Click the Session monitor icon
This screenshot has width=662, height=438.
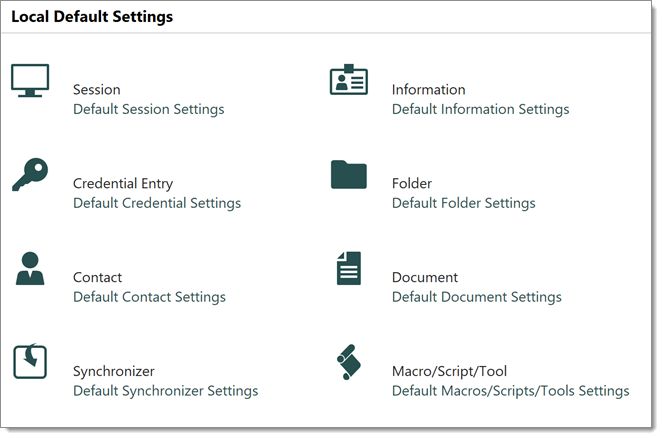[30, 80]
